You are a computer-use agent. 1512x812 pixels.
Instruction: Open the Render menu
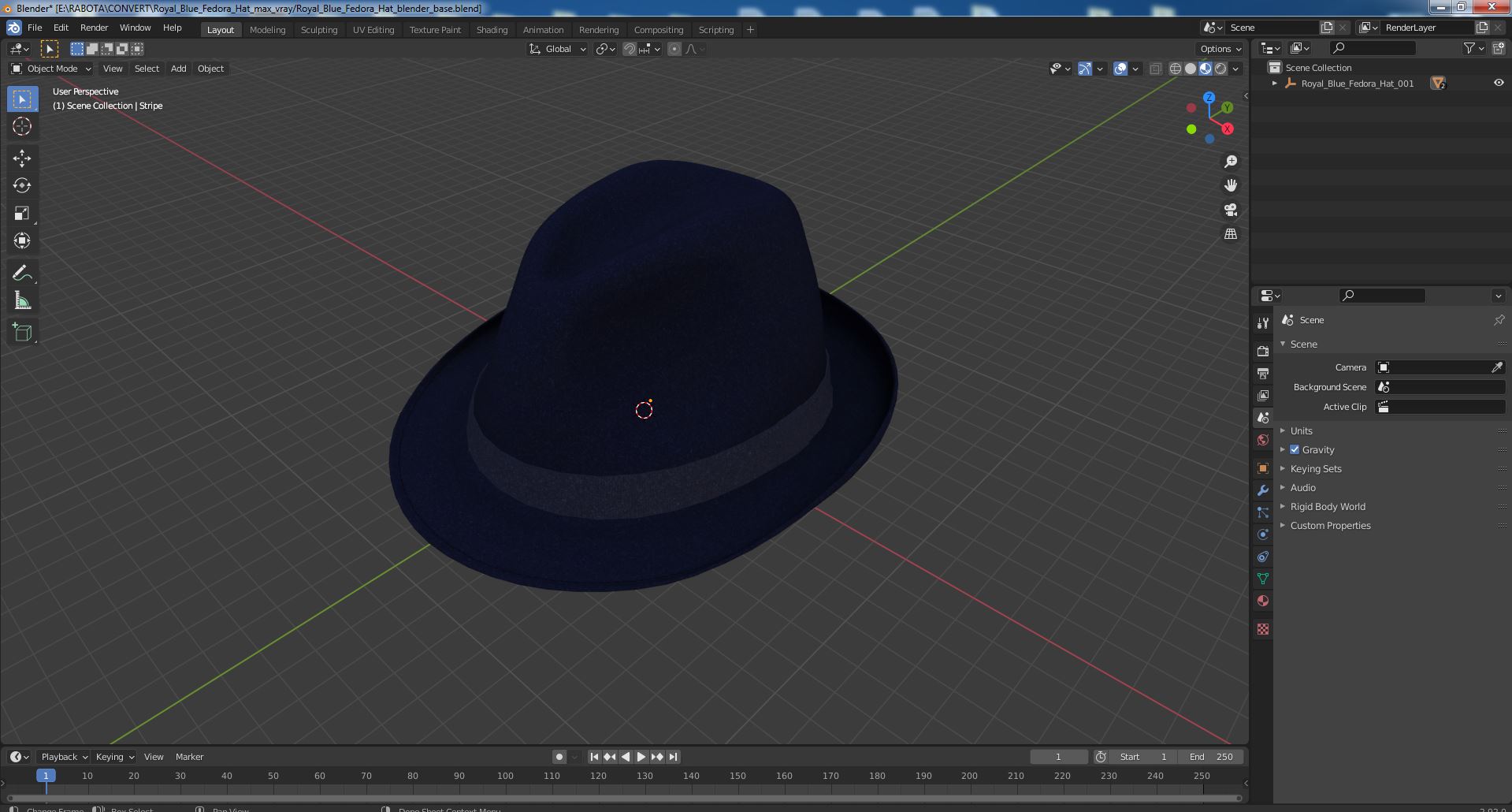(94, 28)
